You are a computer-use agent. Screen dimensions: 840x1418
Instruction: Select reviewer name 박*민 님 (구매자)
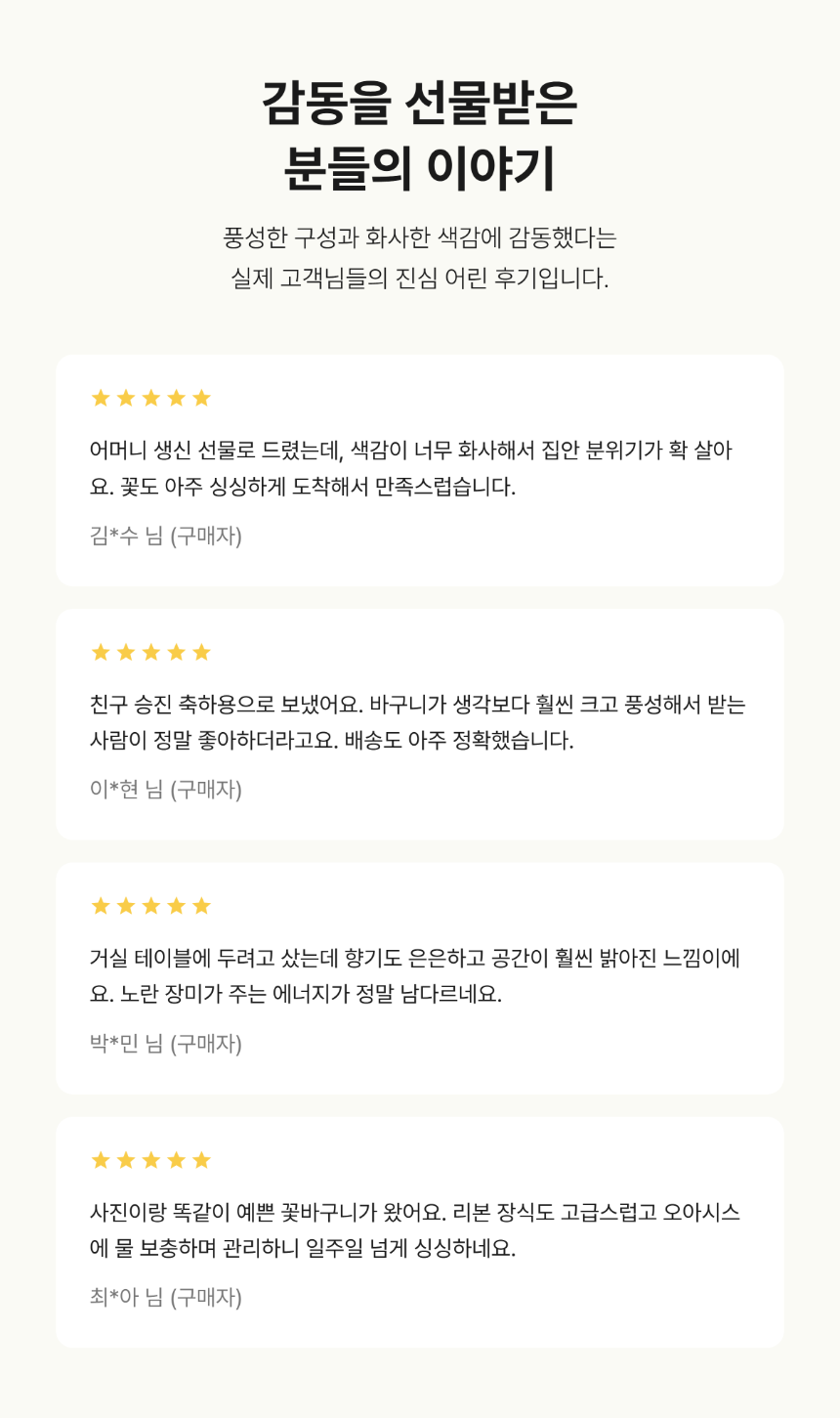166,1044
